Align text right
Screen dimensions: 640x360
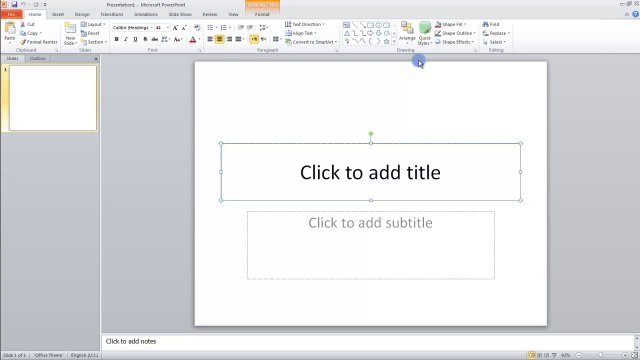(229, 39)
